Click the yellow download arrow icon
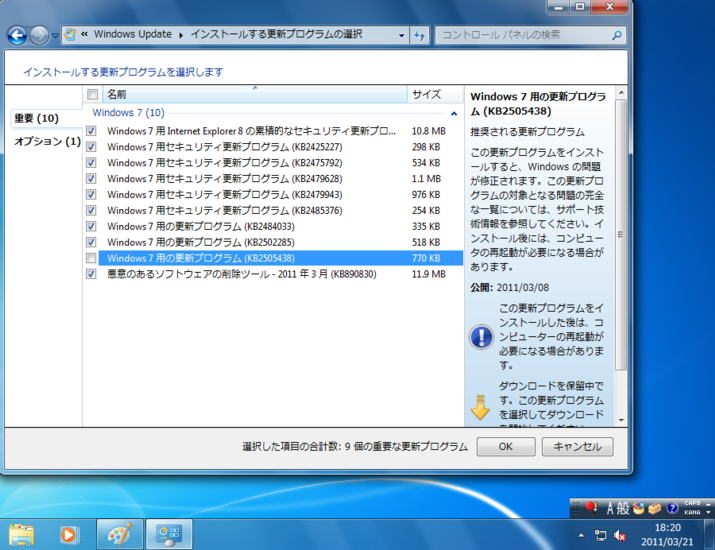 click(480, 407)
